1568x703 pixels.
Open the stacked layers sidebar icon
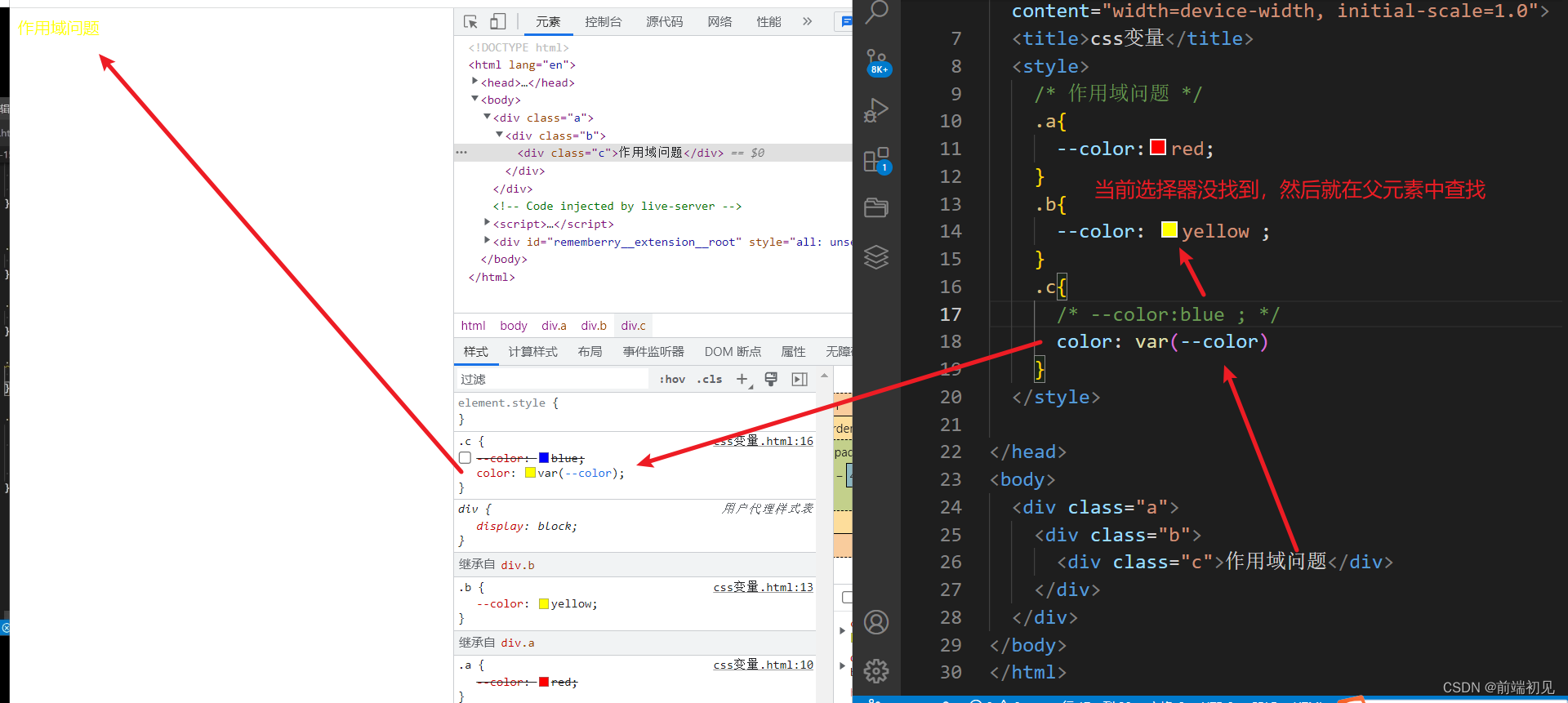pyautogui.click(x=876, y=257)
